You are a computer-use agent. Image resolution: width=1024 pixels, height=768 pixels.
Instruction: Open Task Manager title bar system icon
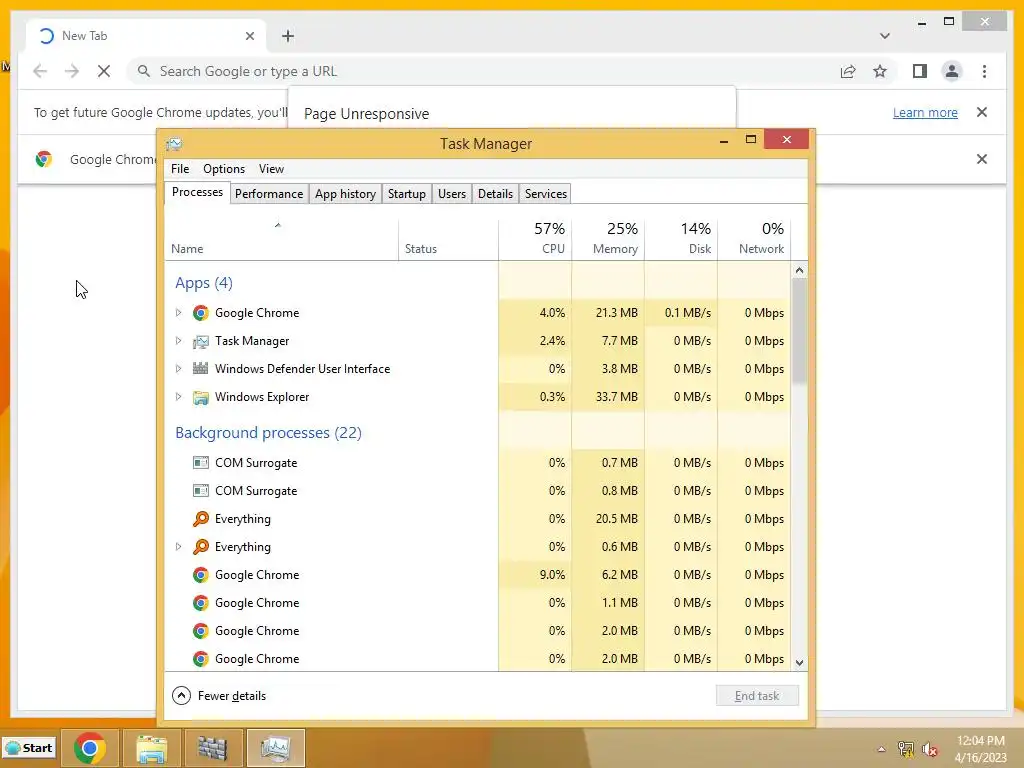[x=174, y=144]
